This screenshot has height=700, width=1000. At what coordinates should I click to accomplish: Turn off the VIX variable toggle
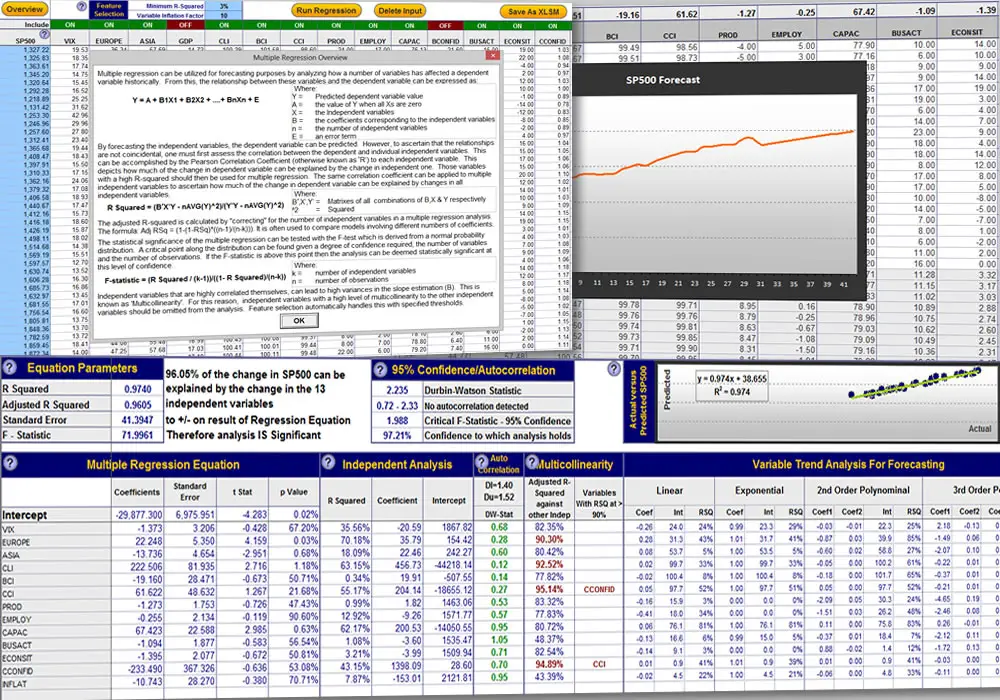point(68,28)
